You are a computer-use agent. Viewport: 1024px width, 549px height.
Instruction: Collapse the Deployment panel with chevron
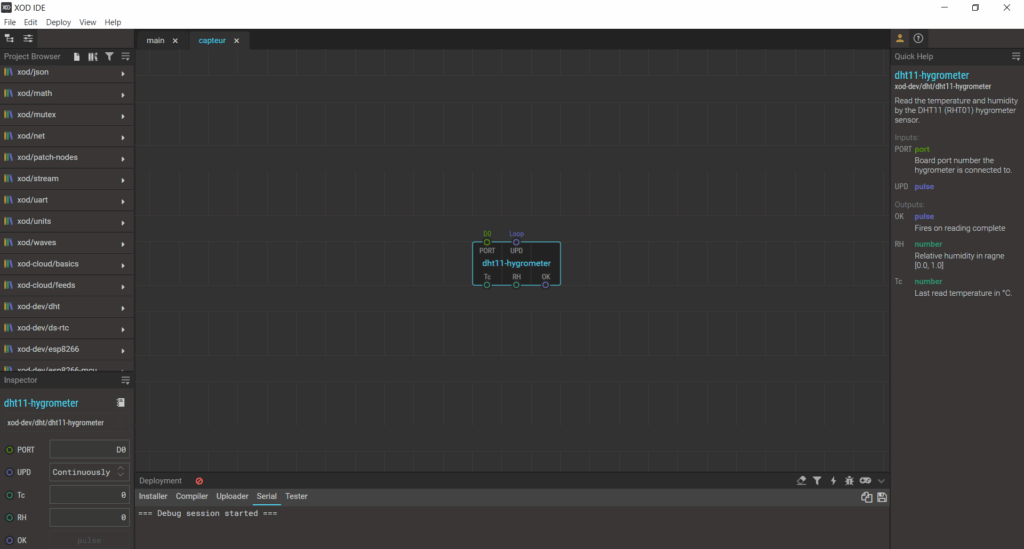pyautogui.click(x=881, y=481)
